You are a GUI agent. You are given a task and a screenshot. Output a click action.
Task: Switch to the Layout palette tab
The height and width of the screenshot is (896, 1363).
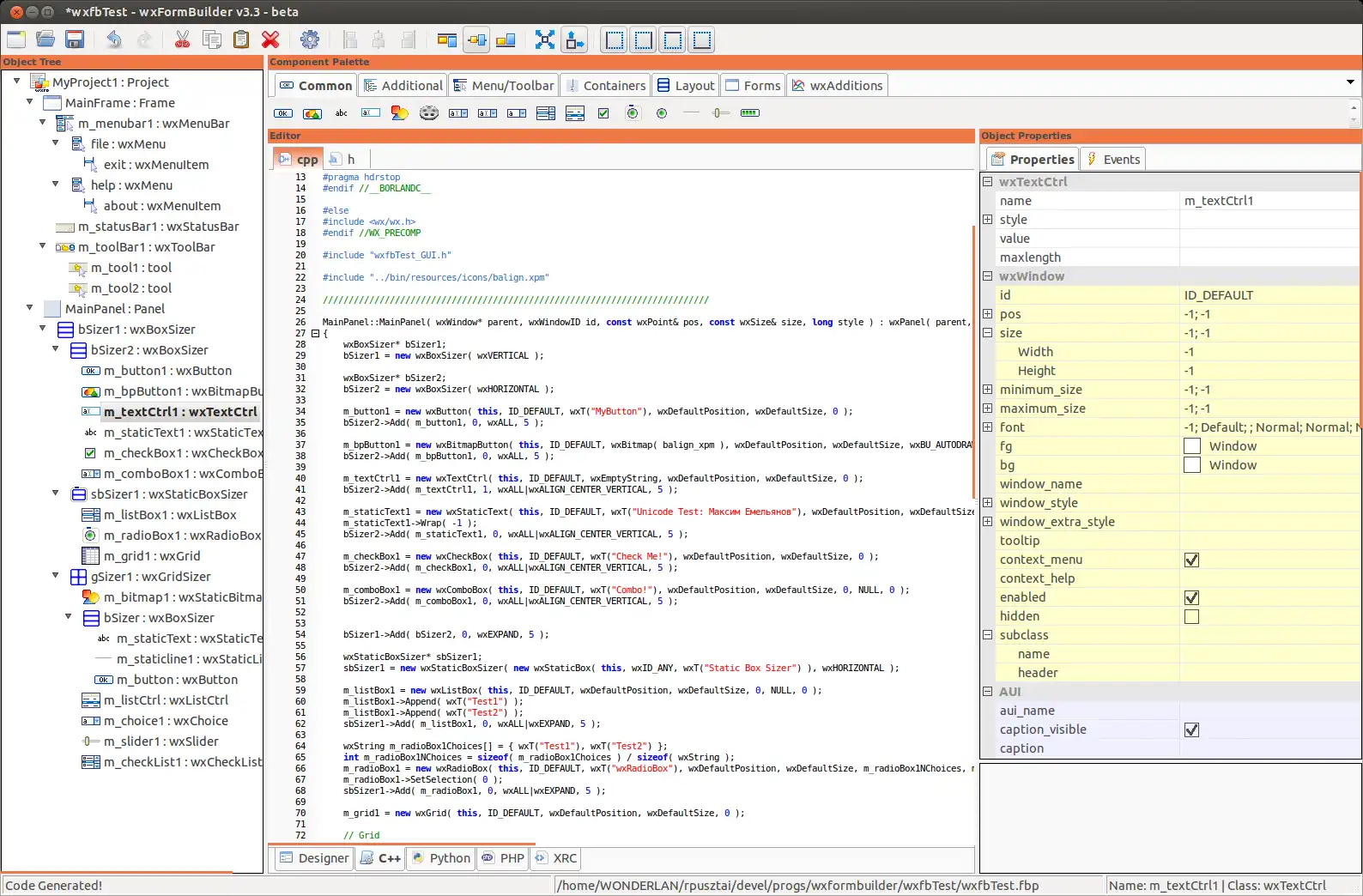point(686,85)
